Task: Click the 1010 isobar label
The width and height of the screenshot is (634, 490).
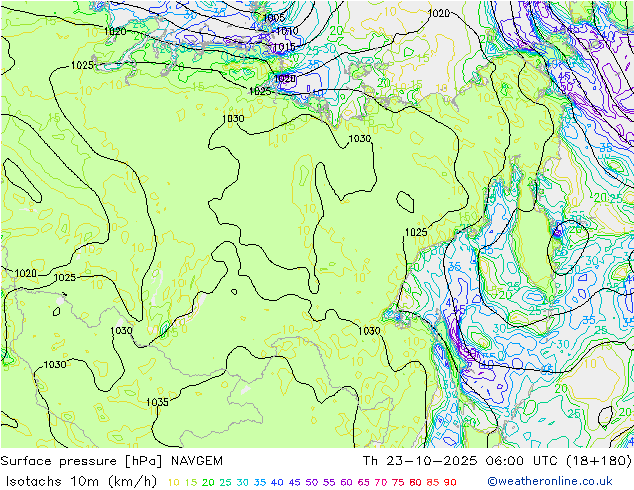Action: 287,31
